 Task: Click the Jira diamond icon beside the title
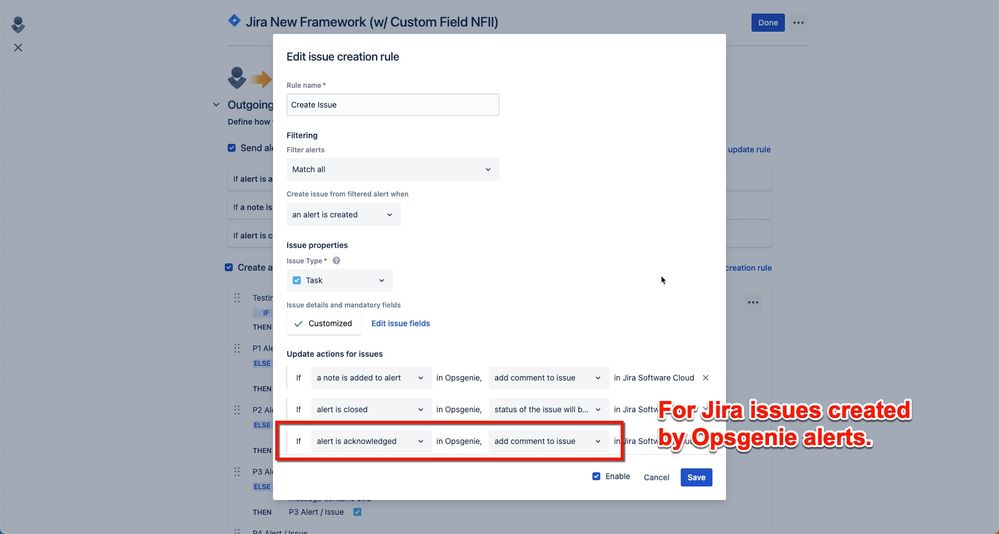(234, 21)
